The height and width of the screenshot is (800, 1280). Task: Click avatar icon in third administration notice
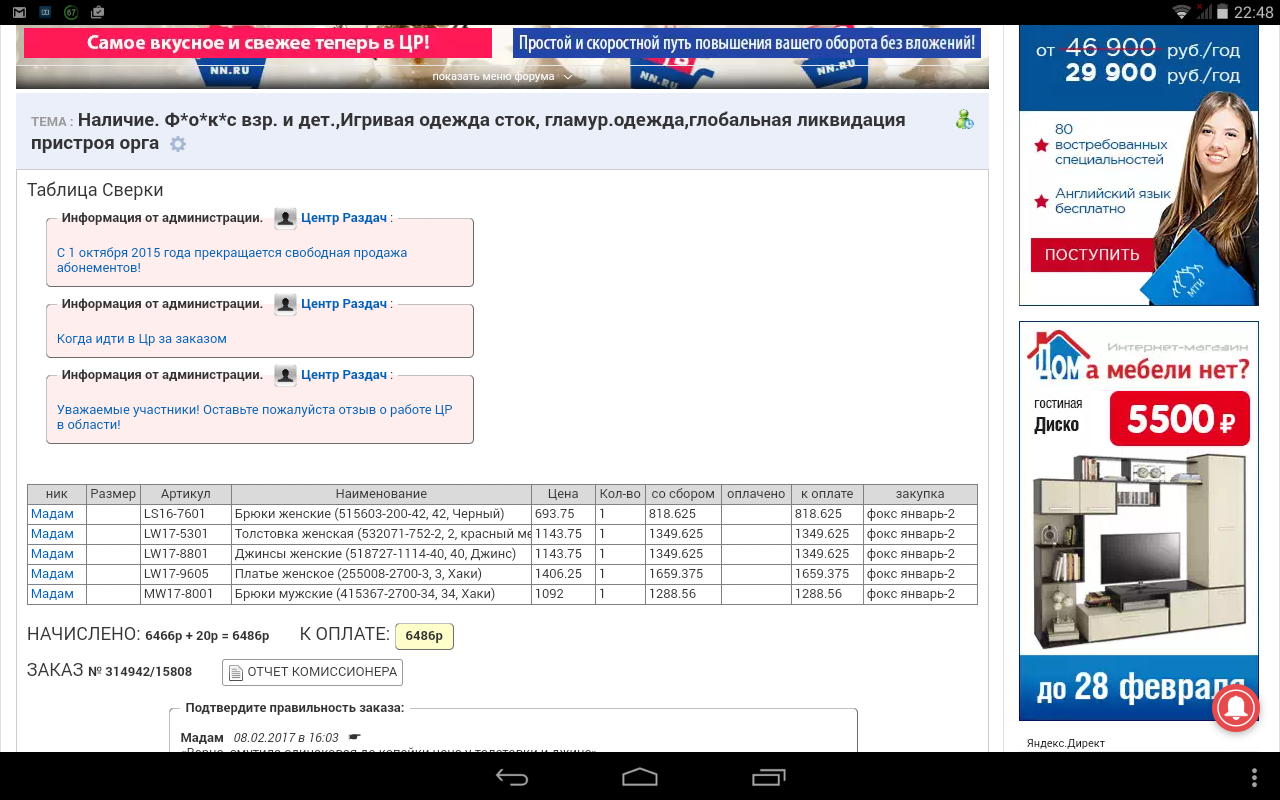click(285, 375)
